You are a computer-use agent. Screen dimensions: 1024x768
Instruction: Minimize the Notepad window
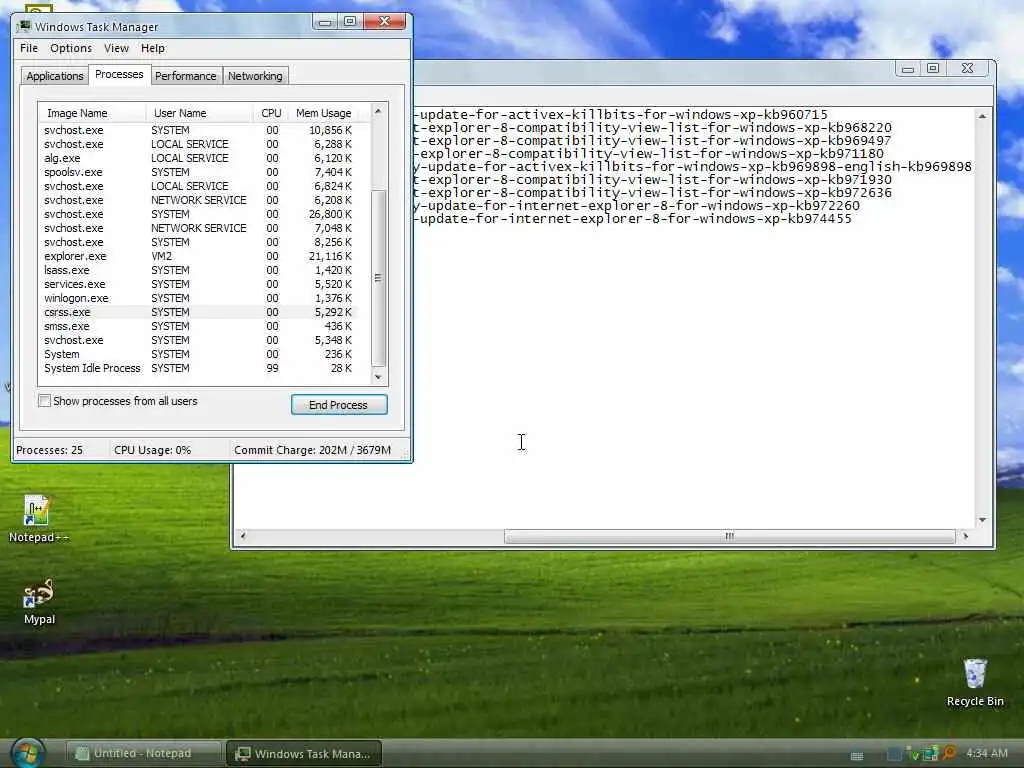tap(908, 69)
